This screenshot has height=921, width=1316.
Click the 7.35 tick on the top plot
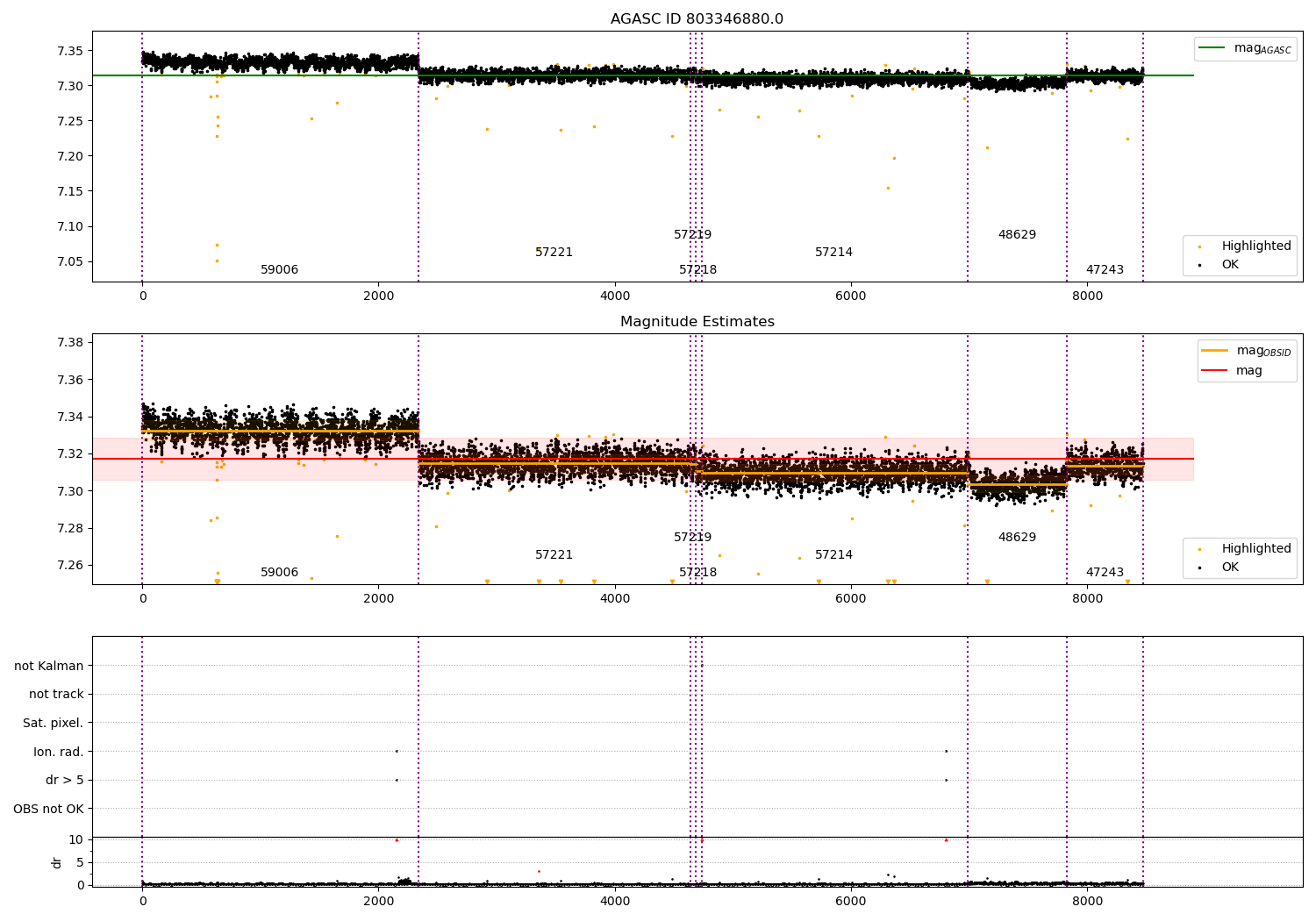(x=69, y=51)
